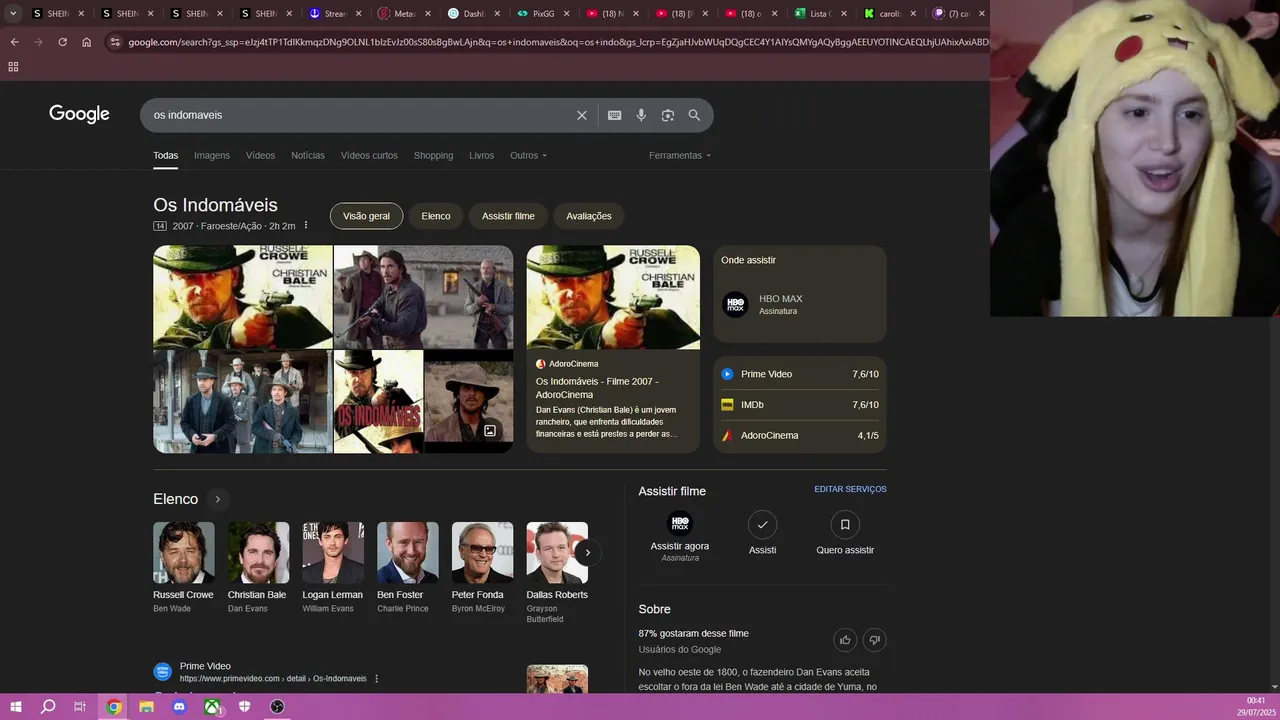Open Russell Crowe cast photo

point(184,553)
